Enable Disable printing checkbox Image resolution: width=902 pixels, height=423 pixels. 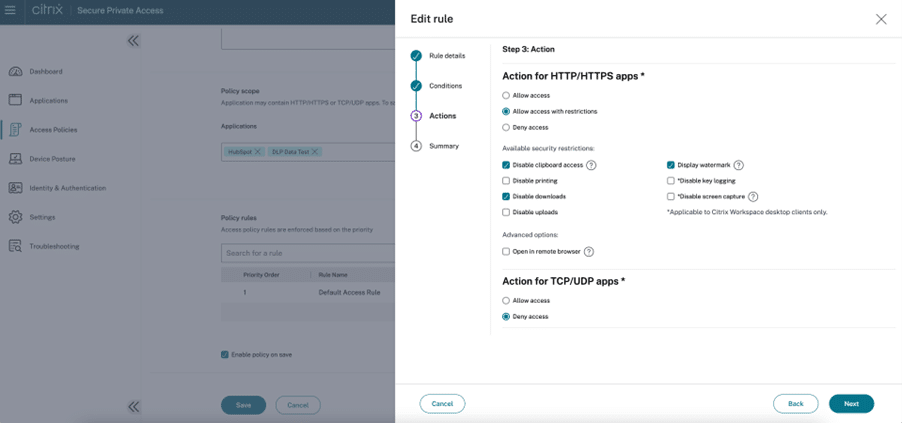point(506,181)
